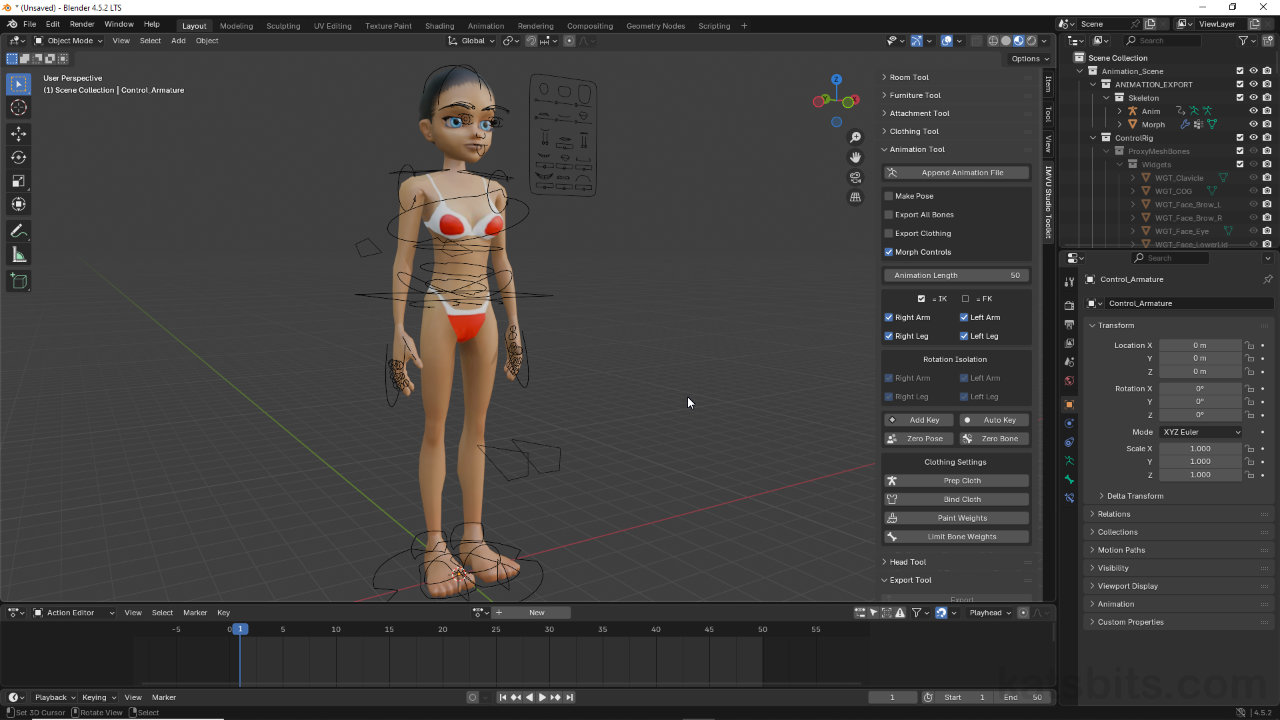
Task: Switch to rendered viewport shading
Action: tap(1031, 41)
